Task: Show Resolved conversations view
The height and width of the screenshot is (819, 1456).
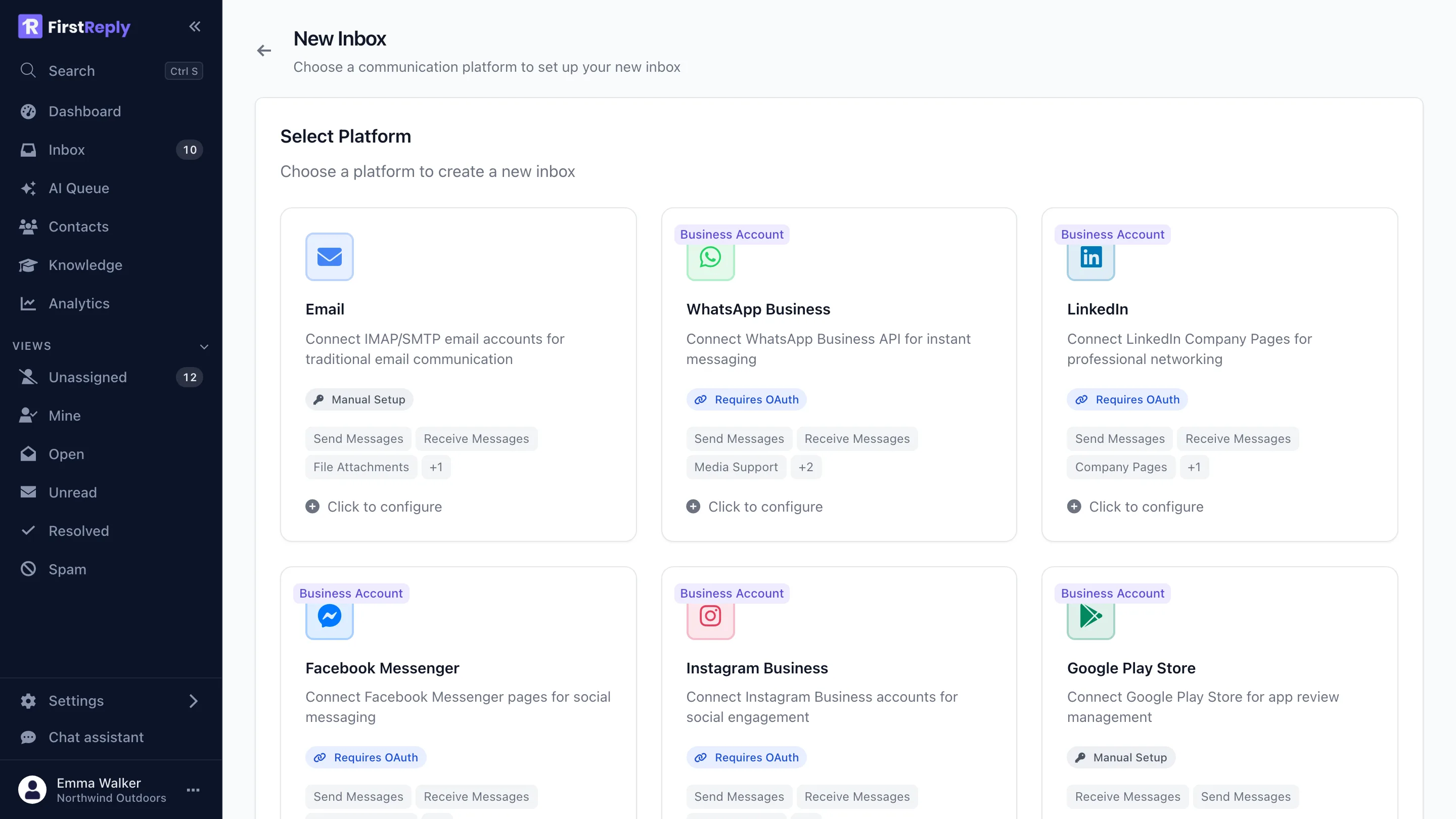Action: coord(111,531)
